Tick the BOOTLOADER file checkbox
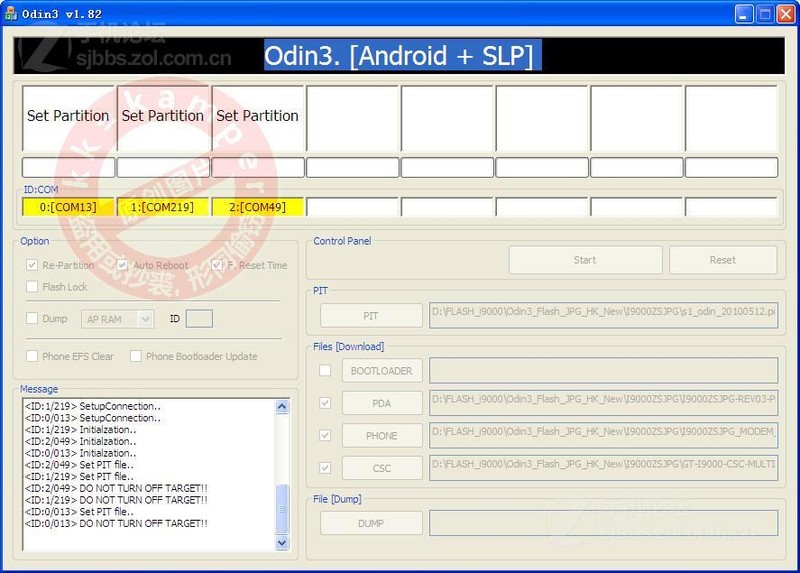The height and width of the screenshot is (573, 800). tap(325, 371)
